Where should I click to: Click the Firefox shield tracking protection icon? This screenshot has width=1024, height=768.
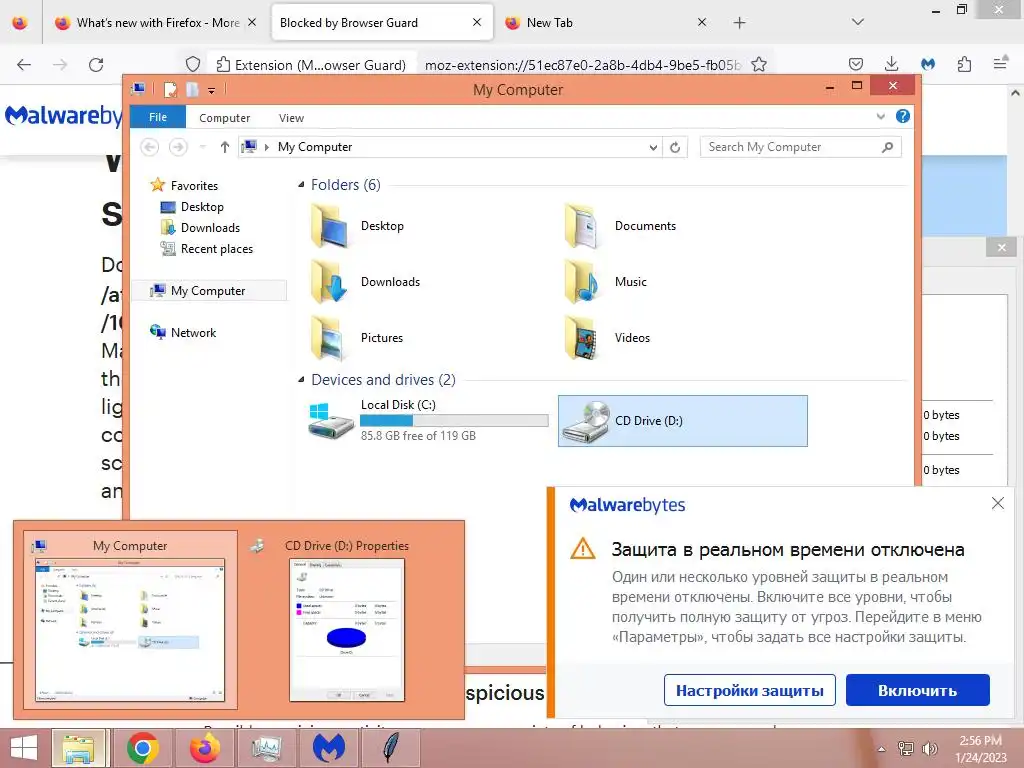(x=193, y=65)
